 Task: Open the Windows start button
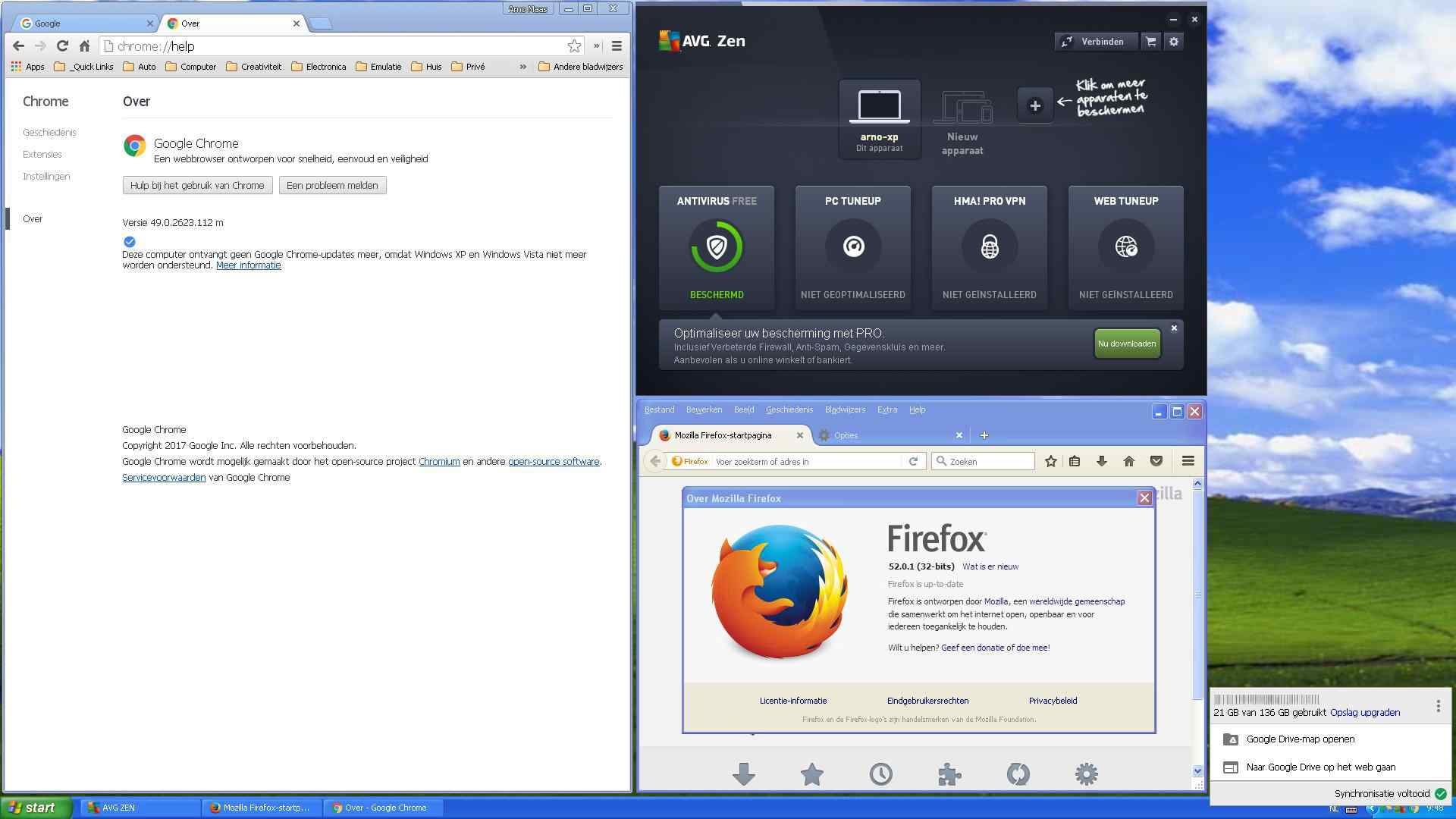tap(36, 808)
